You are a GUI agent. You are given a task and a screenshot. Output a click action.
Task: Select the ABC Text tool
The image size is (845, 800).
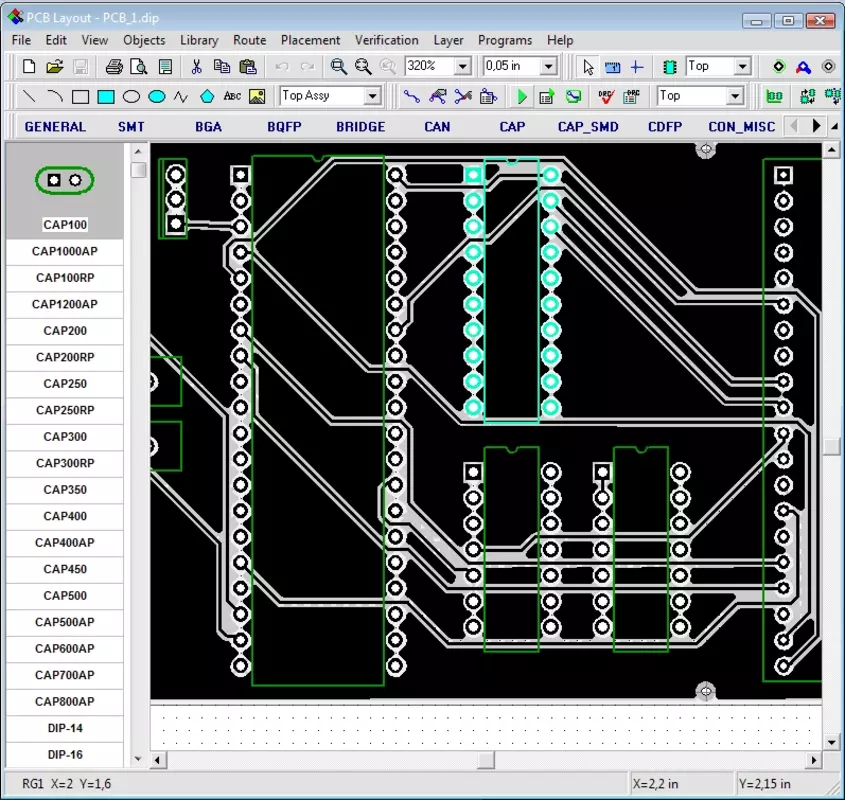click(x=232, y=96)
